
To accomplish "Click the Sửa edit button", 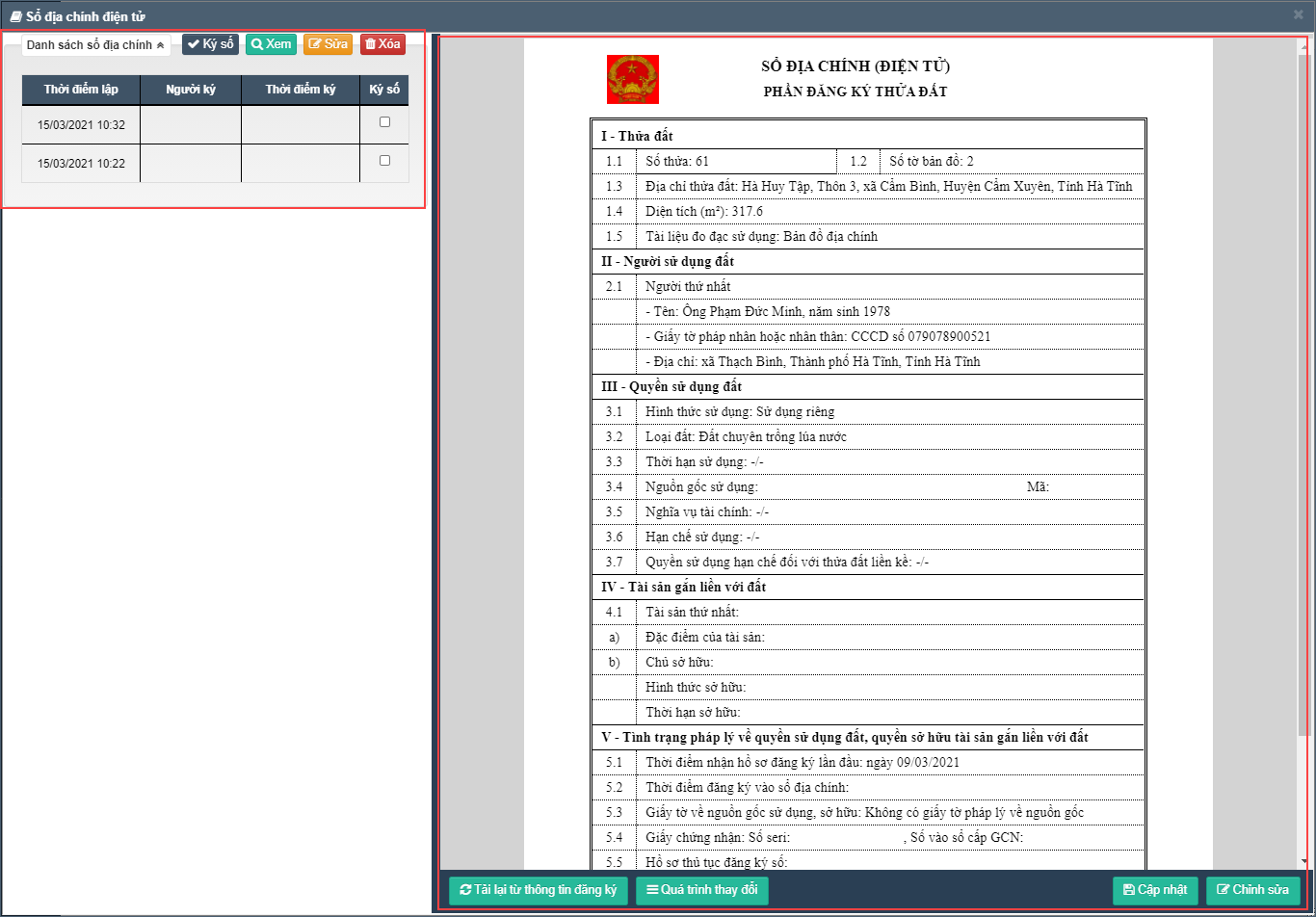I will tap(328, 44).
